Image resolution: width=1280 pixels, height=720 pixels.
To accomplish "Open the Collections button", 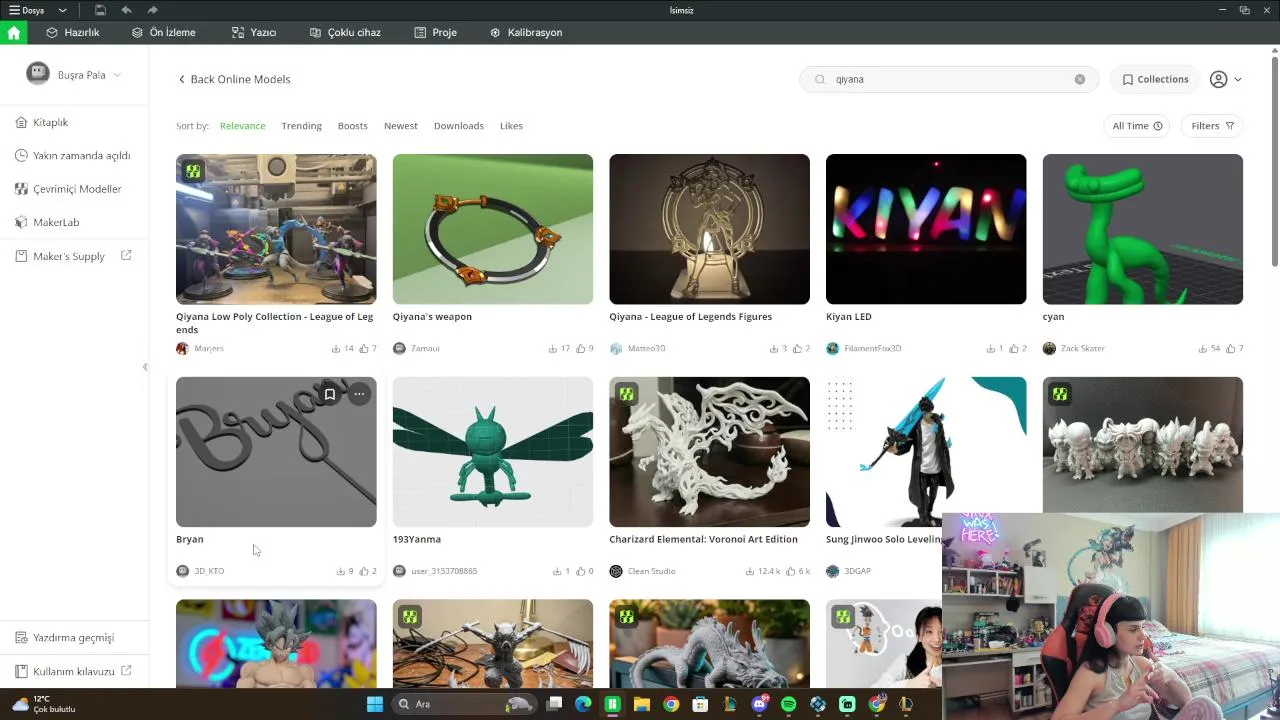I will click(x=1155, y=79).
